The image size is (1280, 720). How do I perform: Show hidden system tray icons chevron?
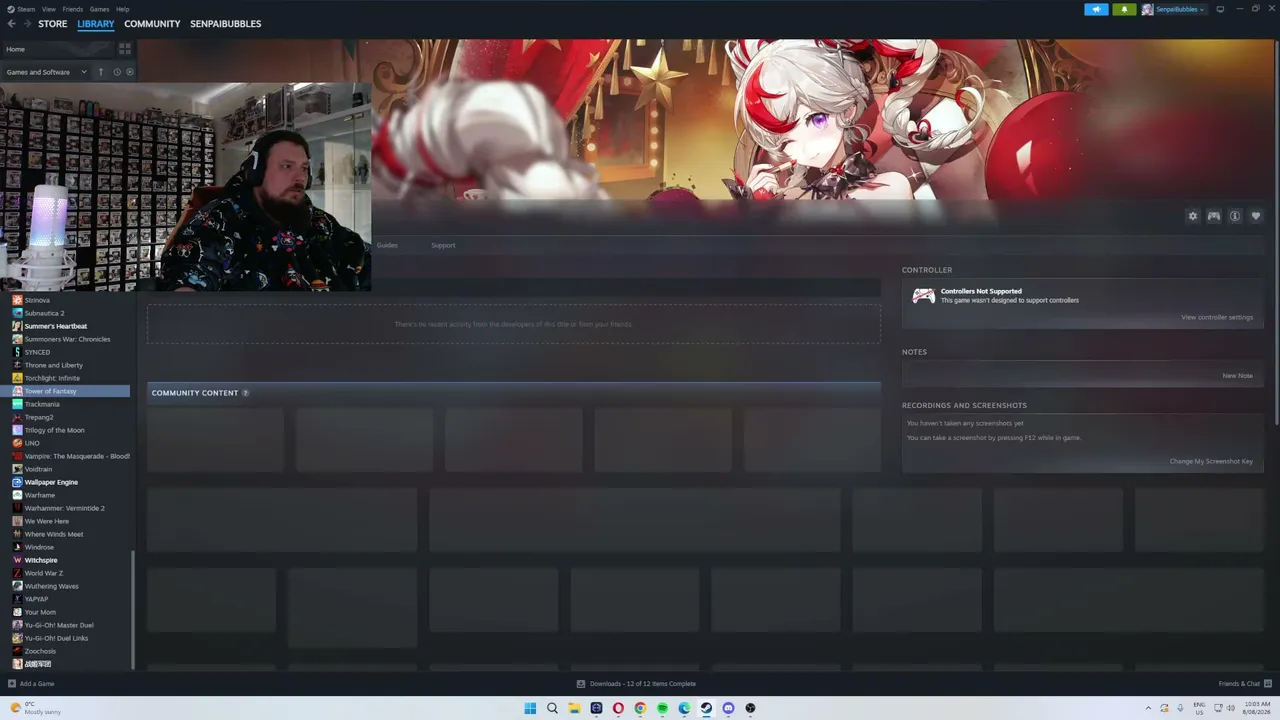1146,708
